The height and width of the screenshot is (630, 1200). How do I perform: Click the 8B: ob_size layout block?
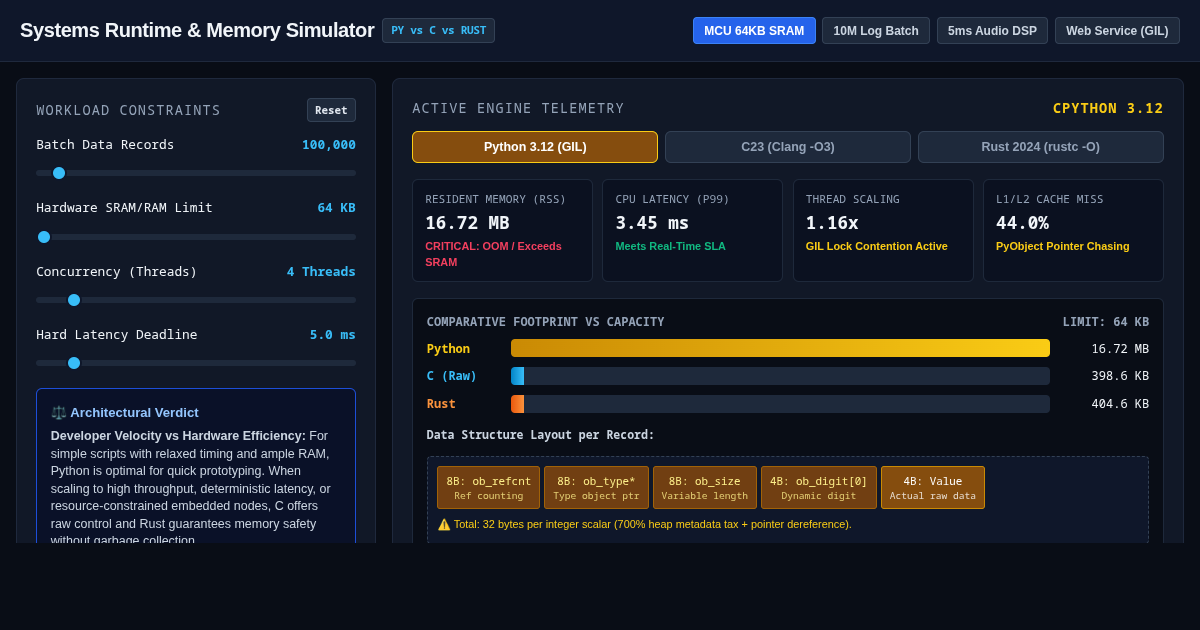705,487
